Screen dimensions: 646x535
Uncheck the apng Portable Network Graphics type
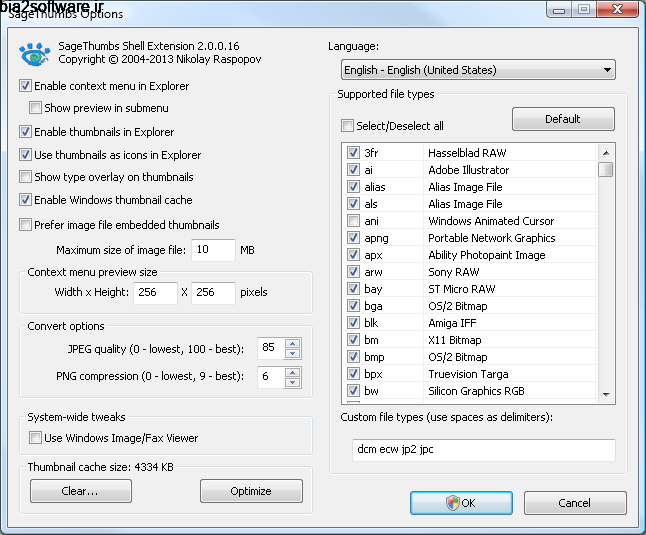(x=353, y=237)
